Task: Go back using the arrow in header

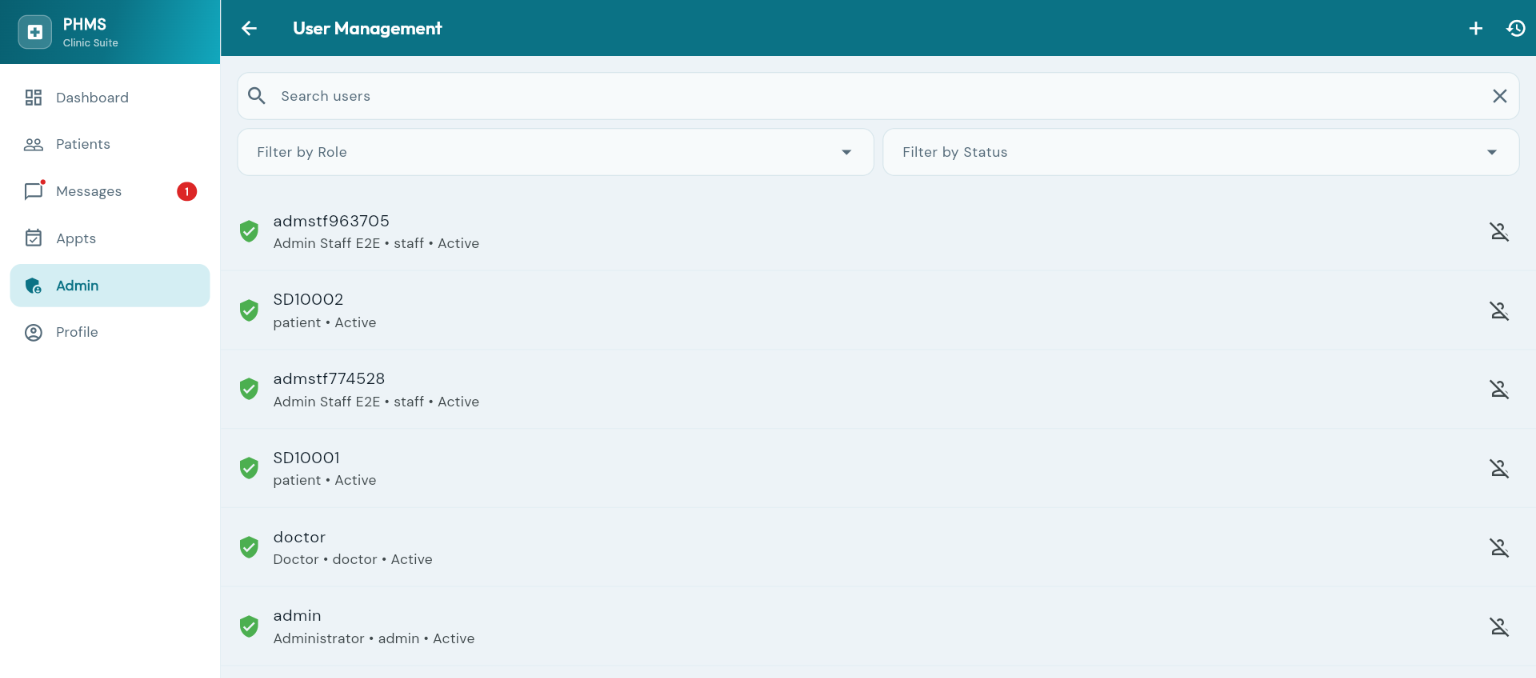Action: point(249,28)
